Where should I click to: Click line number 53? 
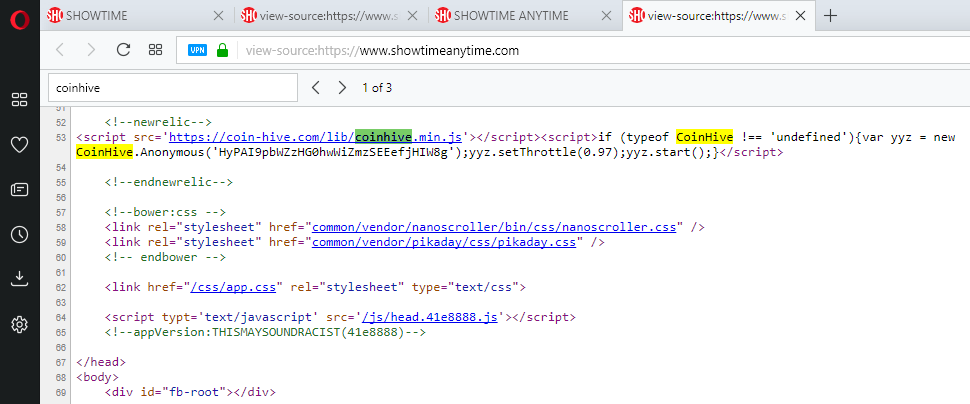[60, 137]
